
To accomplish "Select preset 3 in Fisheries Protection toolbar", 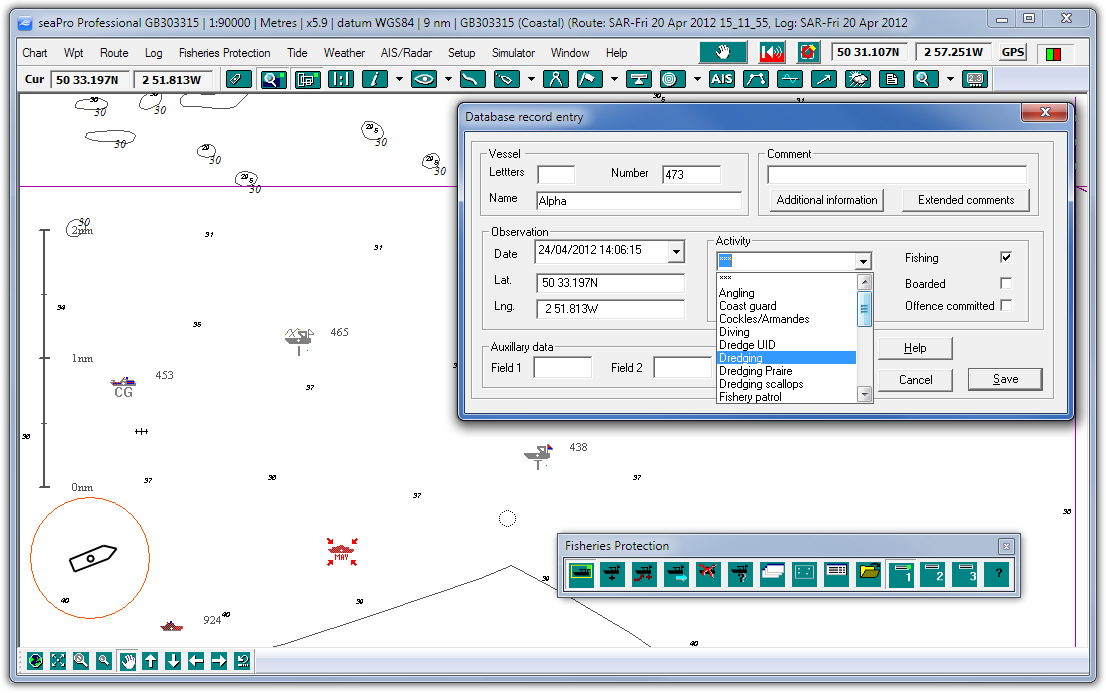I will point(965,574).
